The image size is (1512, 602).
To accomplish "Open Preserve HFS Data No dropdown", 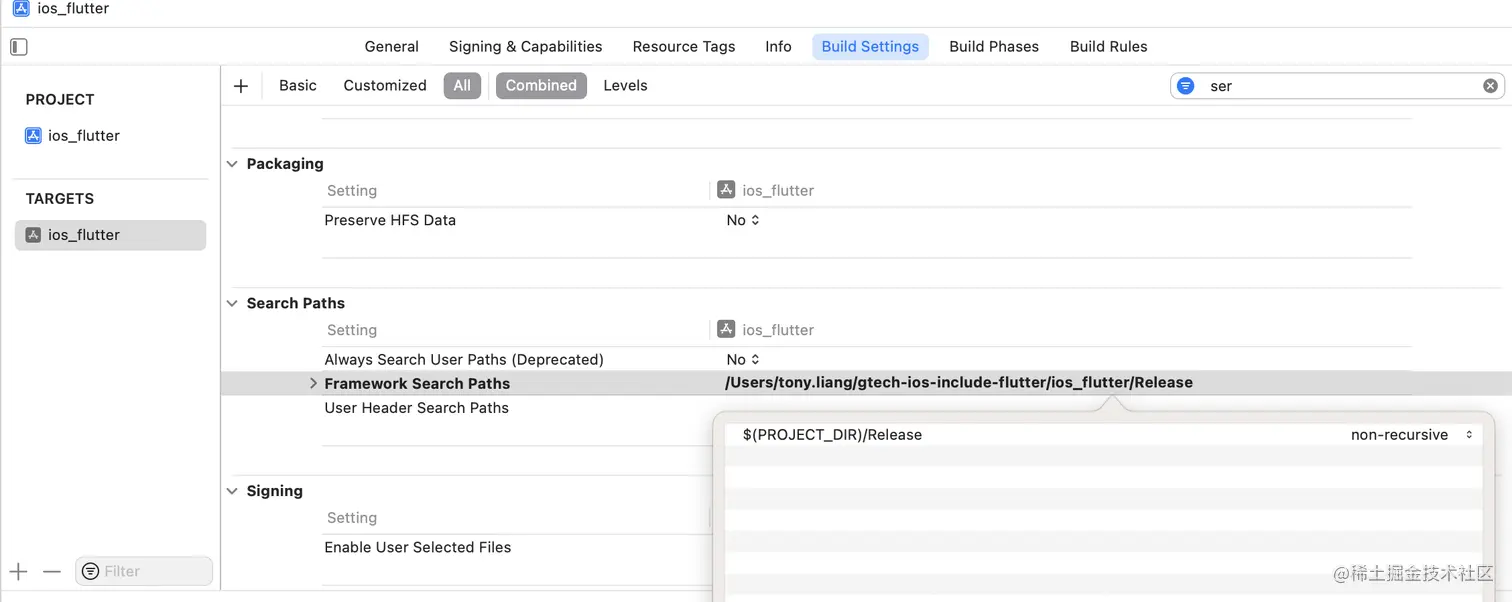I will 743,220.
